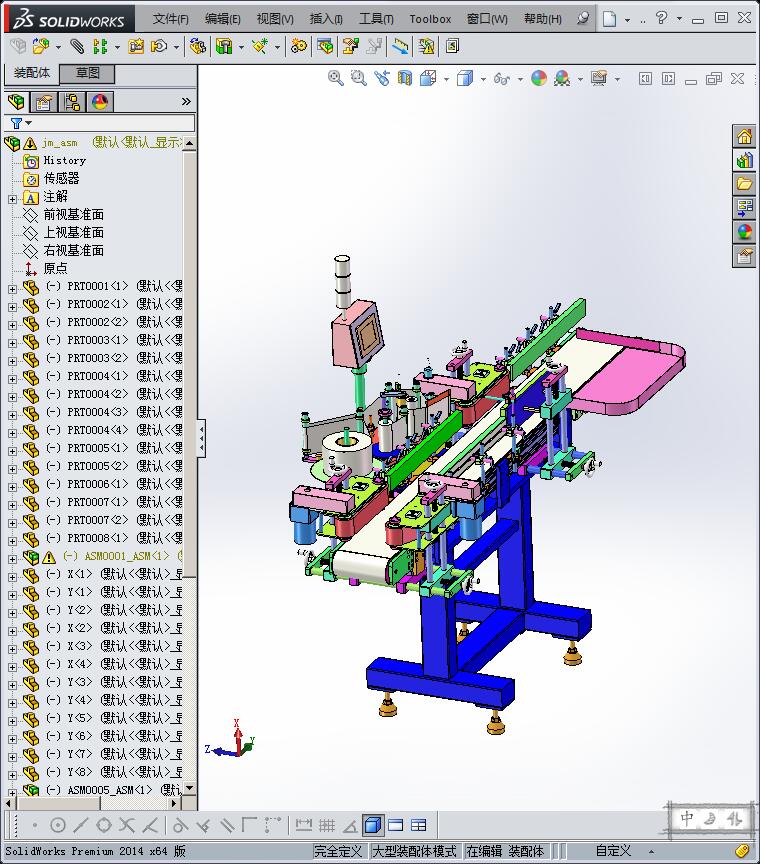Click the Quick Tips icon in status bar

(x=742, y=851)
